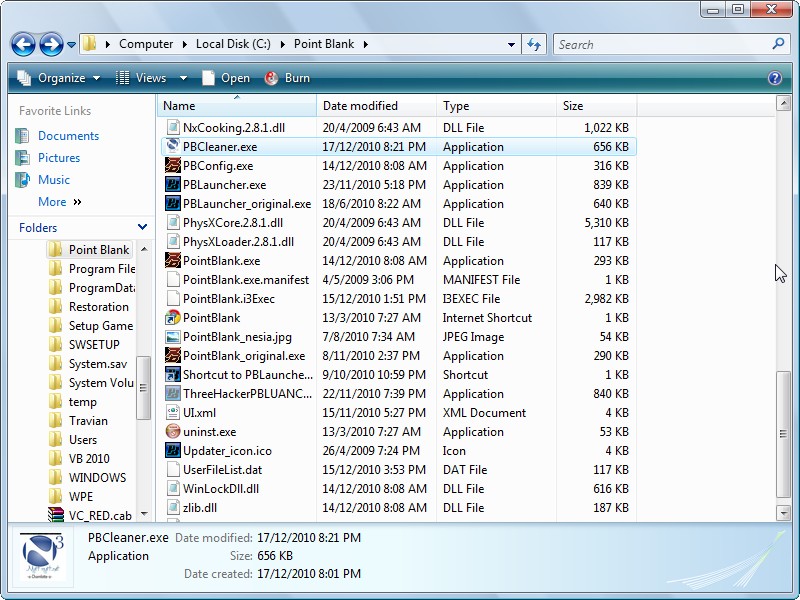The image size is (800, 600).
Task: Click the uninst.exe icon
Action: (x=173, y=432)
